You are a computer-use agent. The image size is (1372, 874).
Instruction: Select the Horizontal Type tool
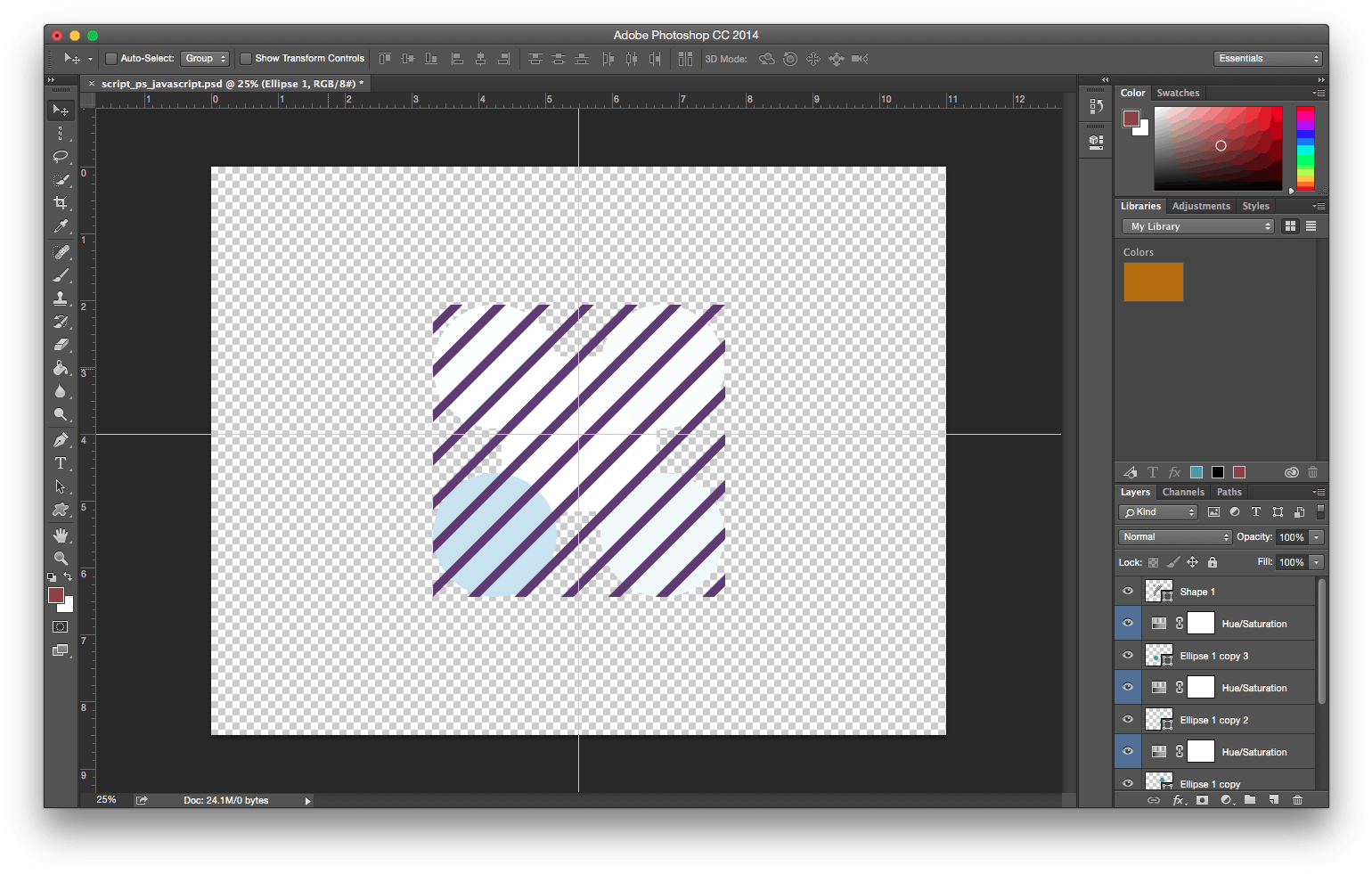coord(61,463)
